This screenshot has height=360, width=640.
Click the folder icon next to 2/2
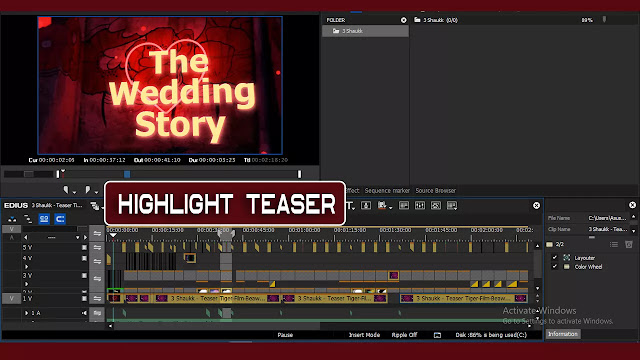549,244
